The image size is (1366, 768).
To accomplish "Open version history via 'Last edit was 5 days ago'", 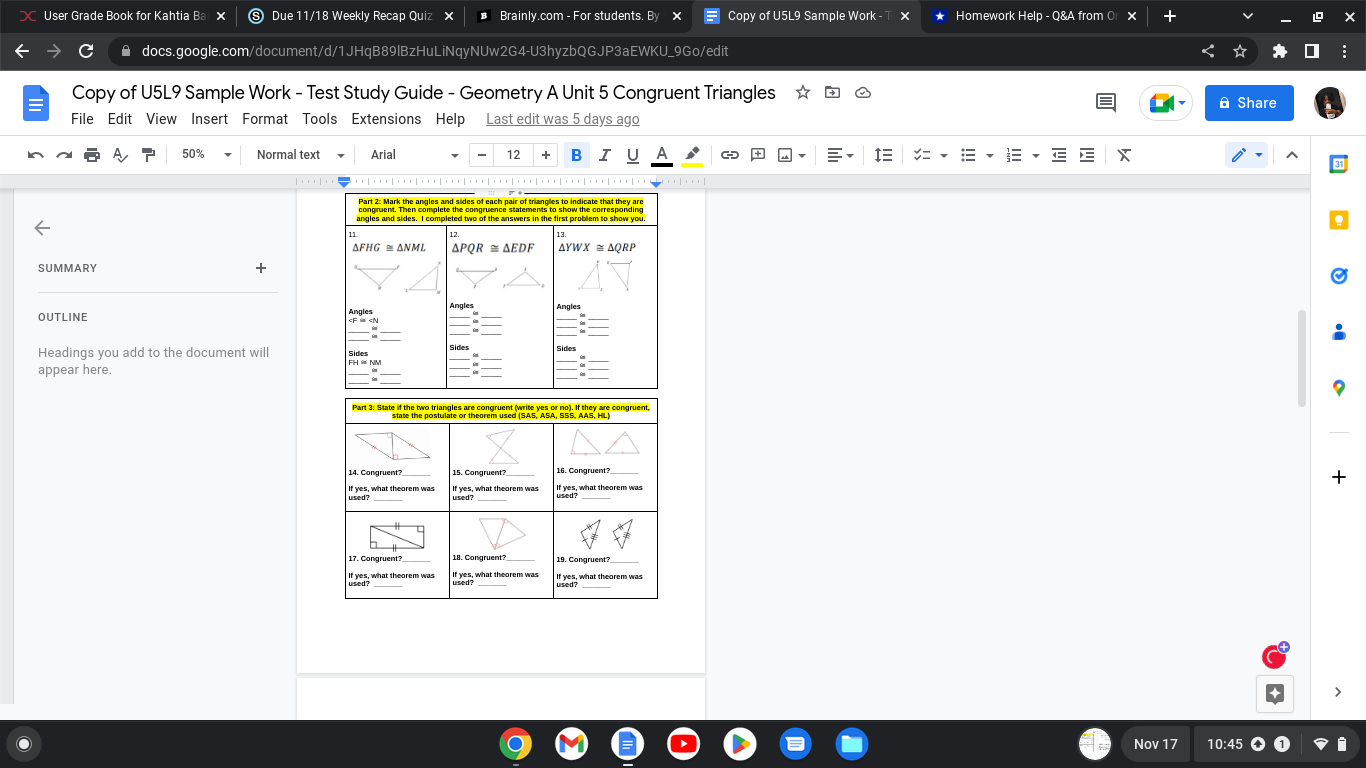I will pos(562,119).
